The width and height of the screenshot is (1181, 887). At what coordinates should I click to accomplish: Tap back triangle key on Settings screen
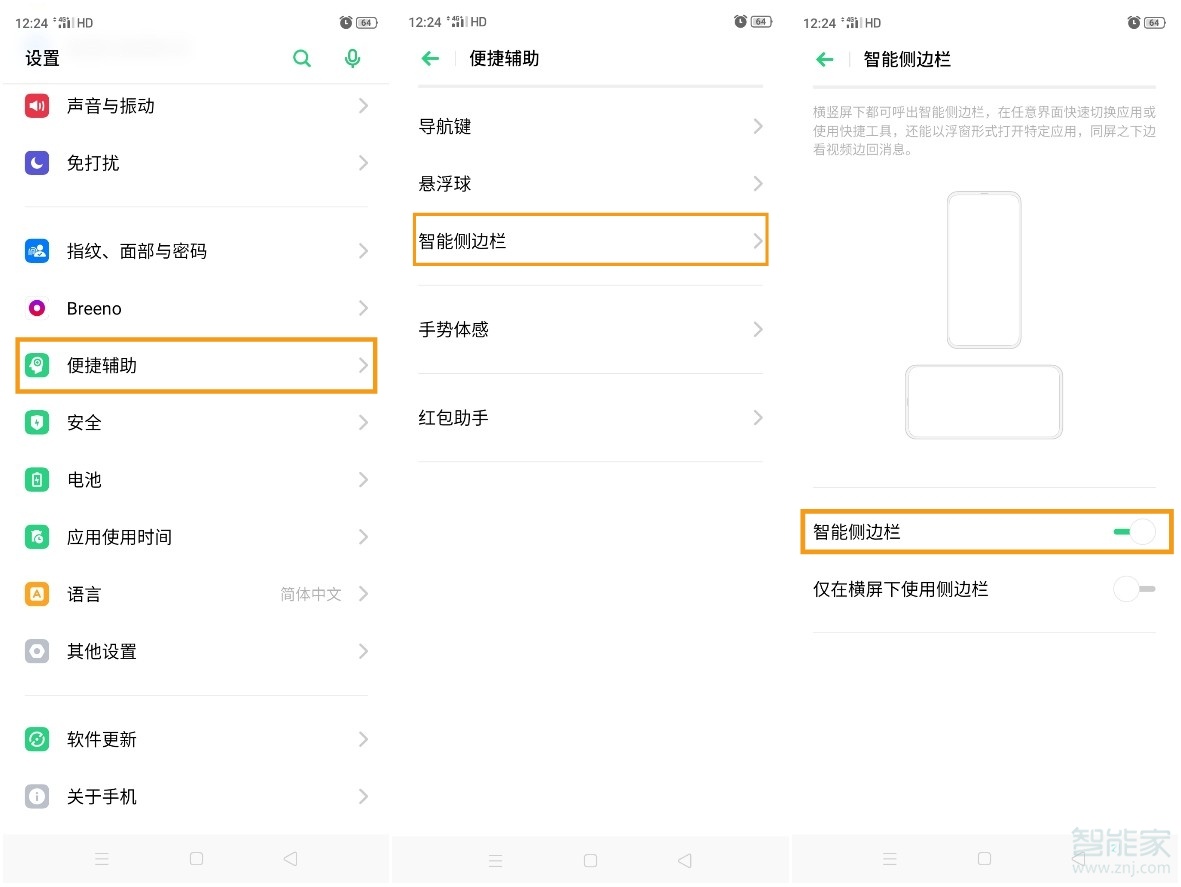click(291, 858)
